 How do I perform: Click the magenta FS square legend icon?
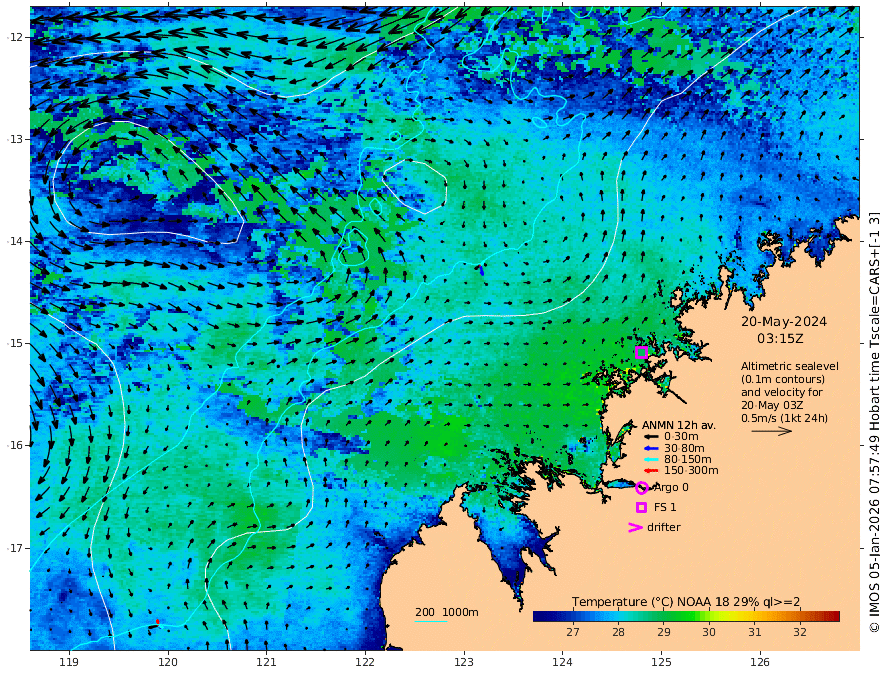(641, 507)
